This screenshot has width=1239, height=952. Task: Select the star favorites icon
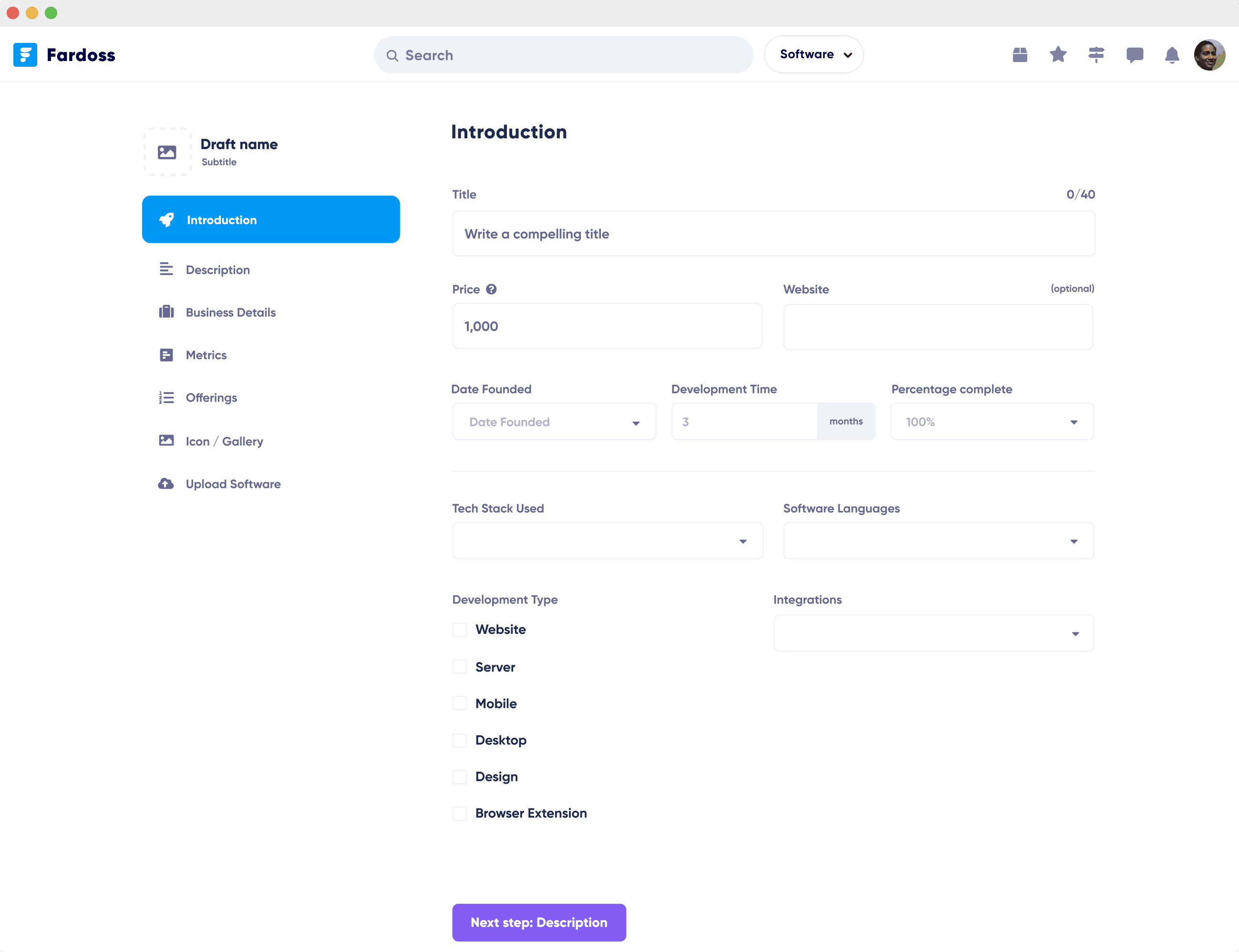pyautogui.click(x=1058, y=54)
